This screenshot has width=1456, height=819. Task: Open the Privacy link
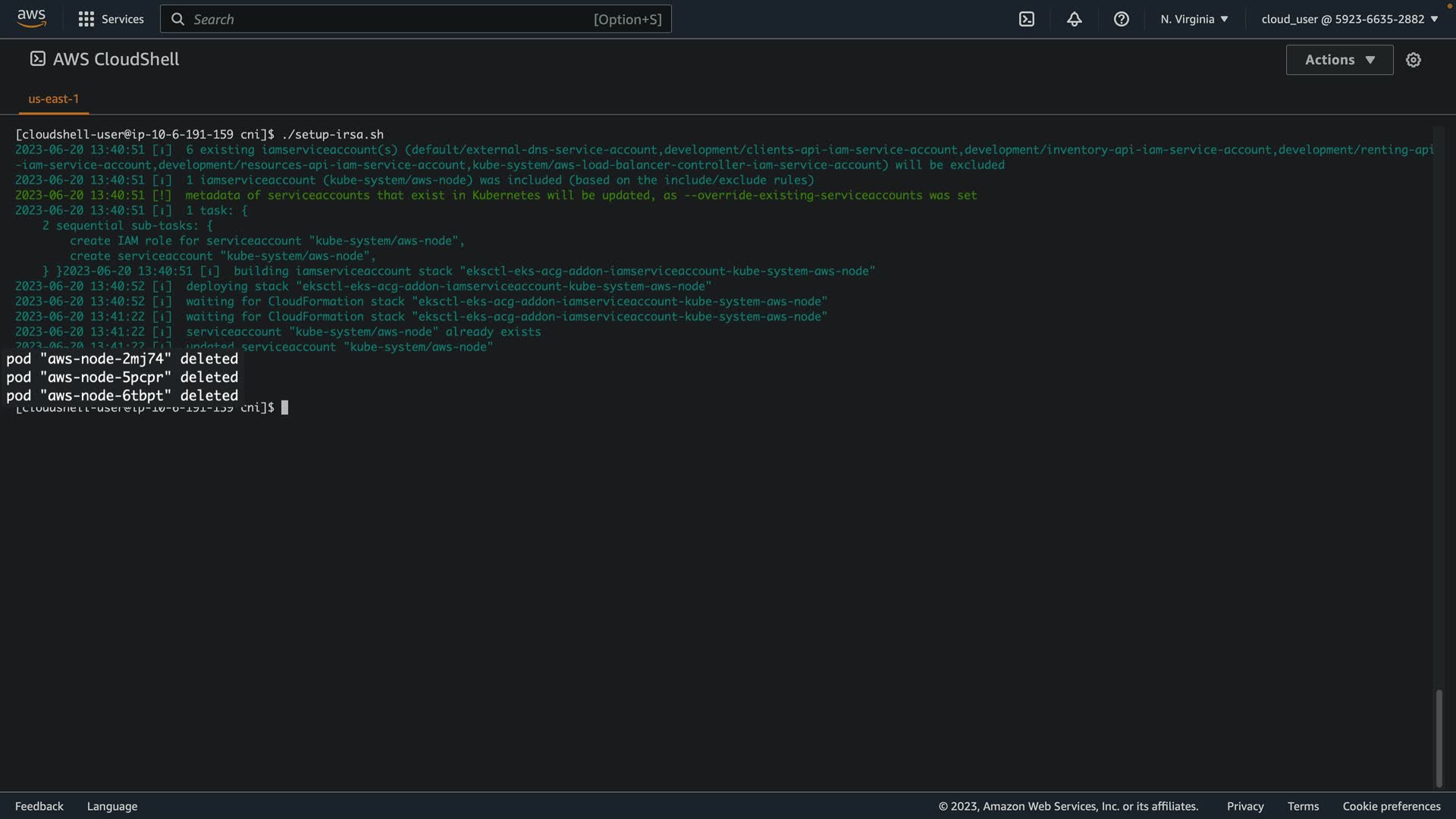point(1244,806)
